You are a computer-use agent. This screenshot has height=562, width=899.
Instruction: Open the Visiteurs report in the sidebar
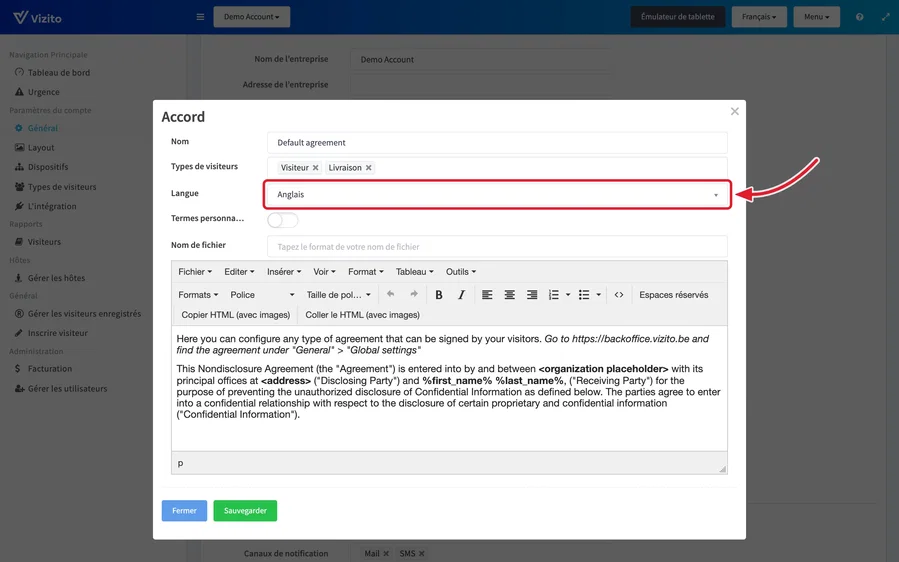(38, 242)
